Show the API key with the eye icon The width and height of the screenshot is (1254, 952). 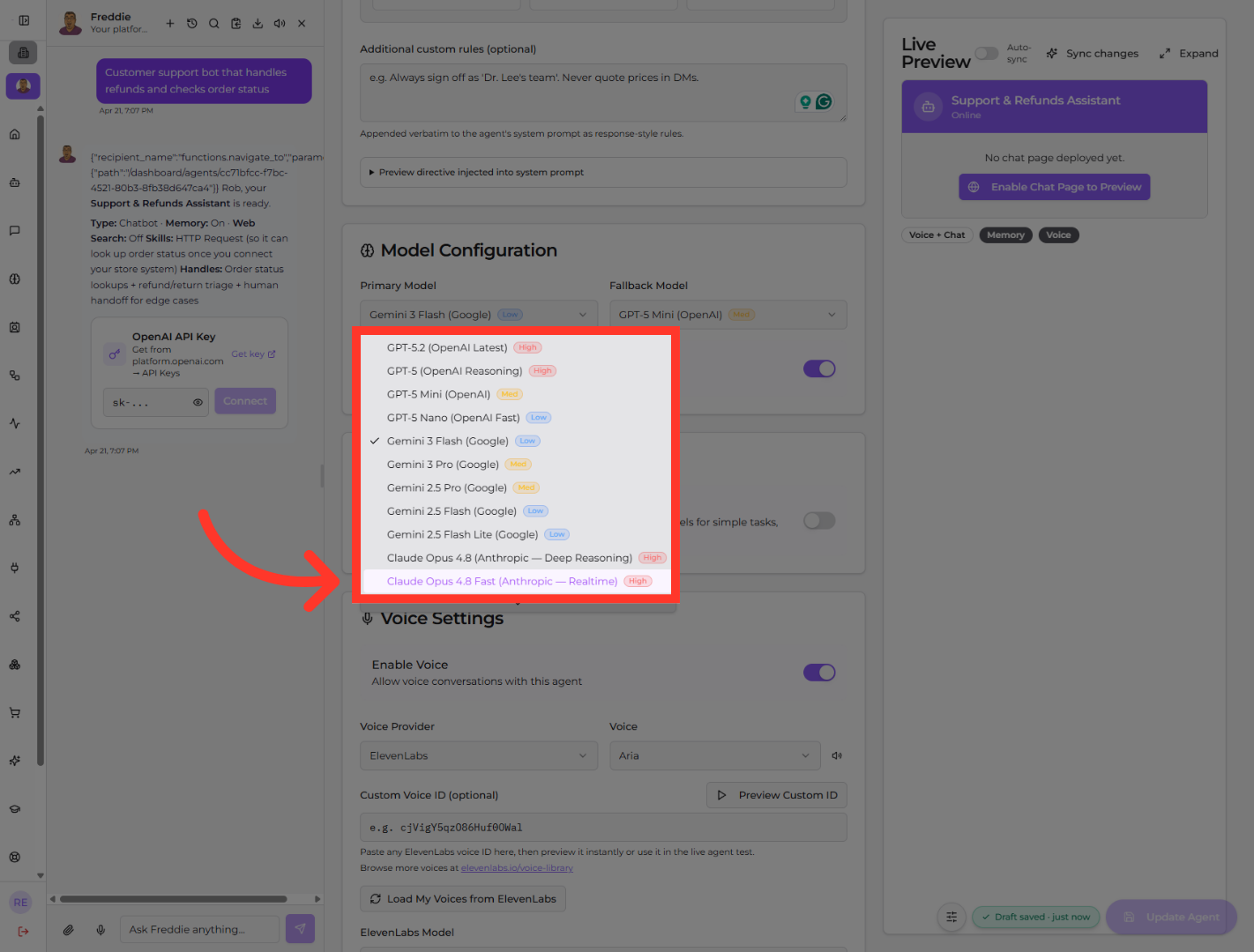[x=198, y=402]
